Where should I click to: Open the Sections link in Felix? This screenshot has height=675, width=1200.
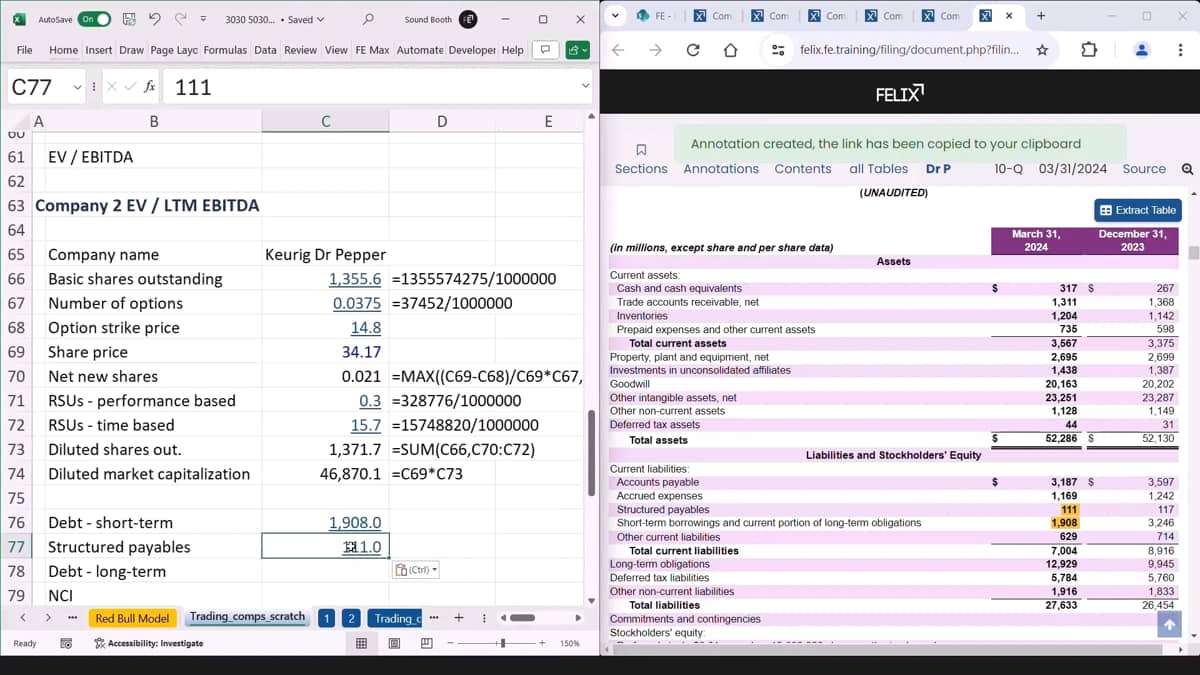pyautogui.click(x=641, y=169)
